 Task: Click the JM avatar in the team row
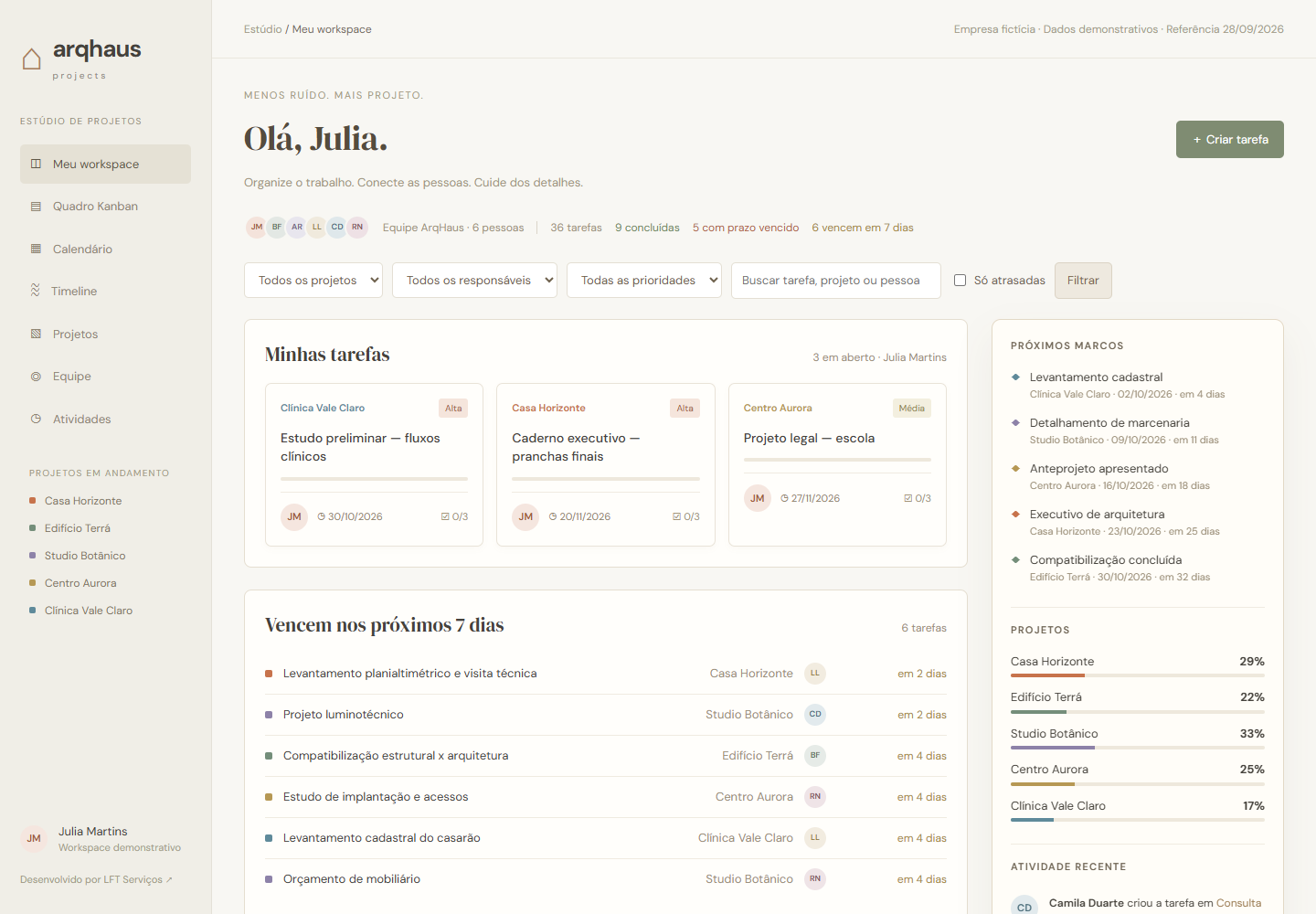(257, 228)
